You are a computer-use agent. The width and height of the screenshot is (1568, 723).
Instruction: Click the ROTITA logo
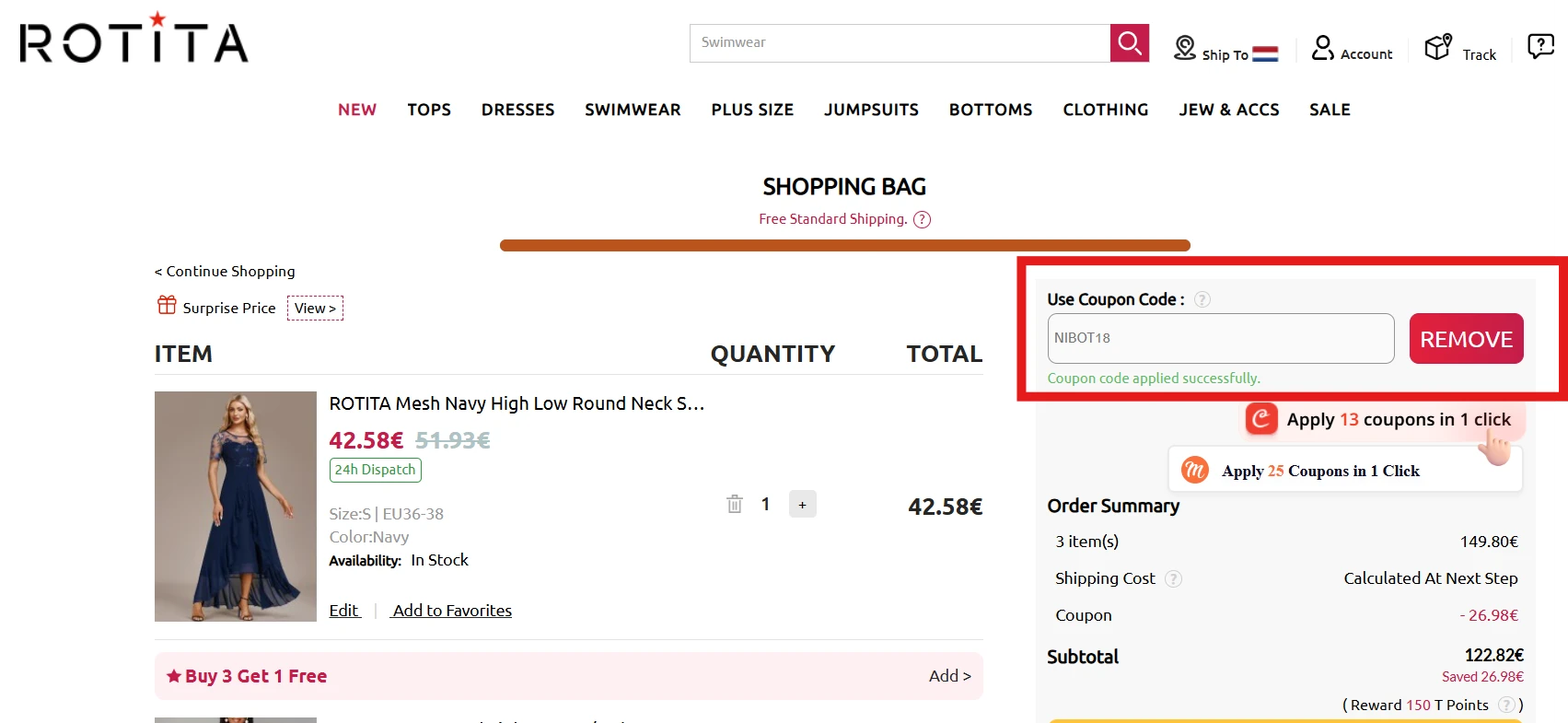134,38
